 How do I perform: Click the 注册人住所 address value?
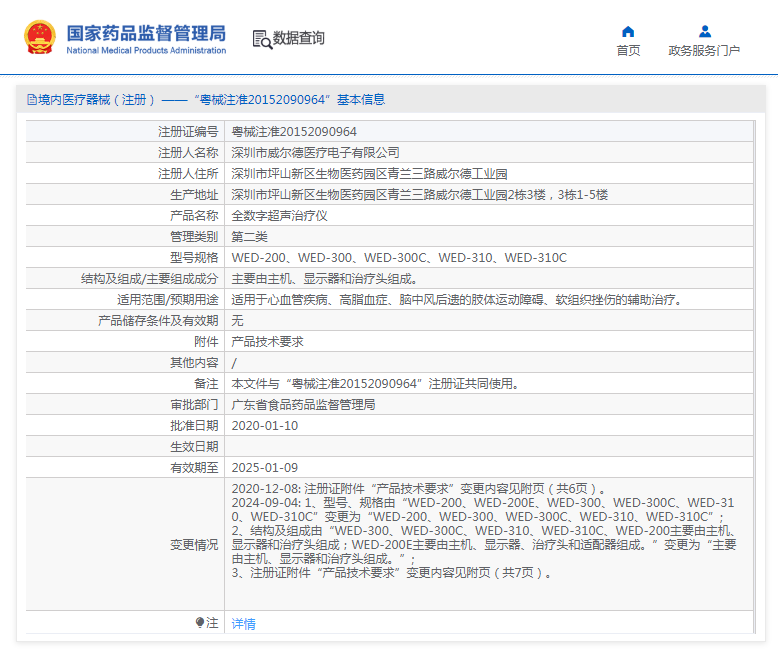click(369, 174)
